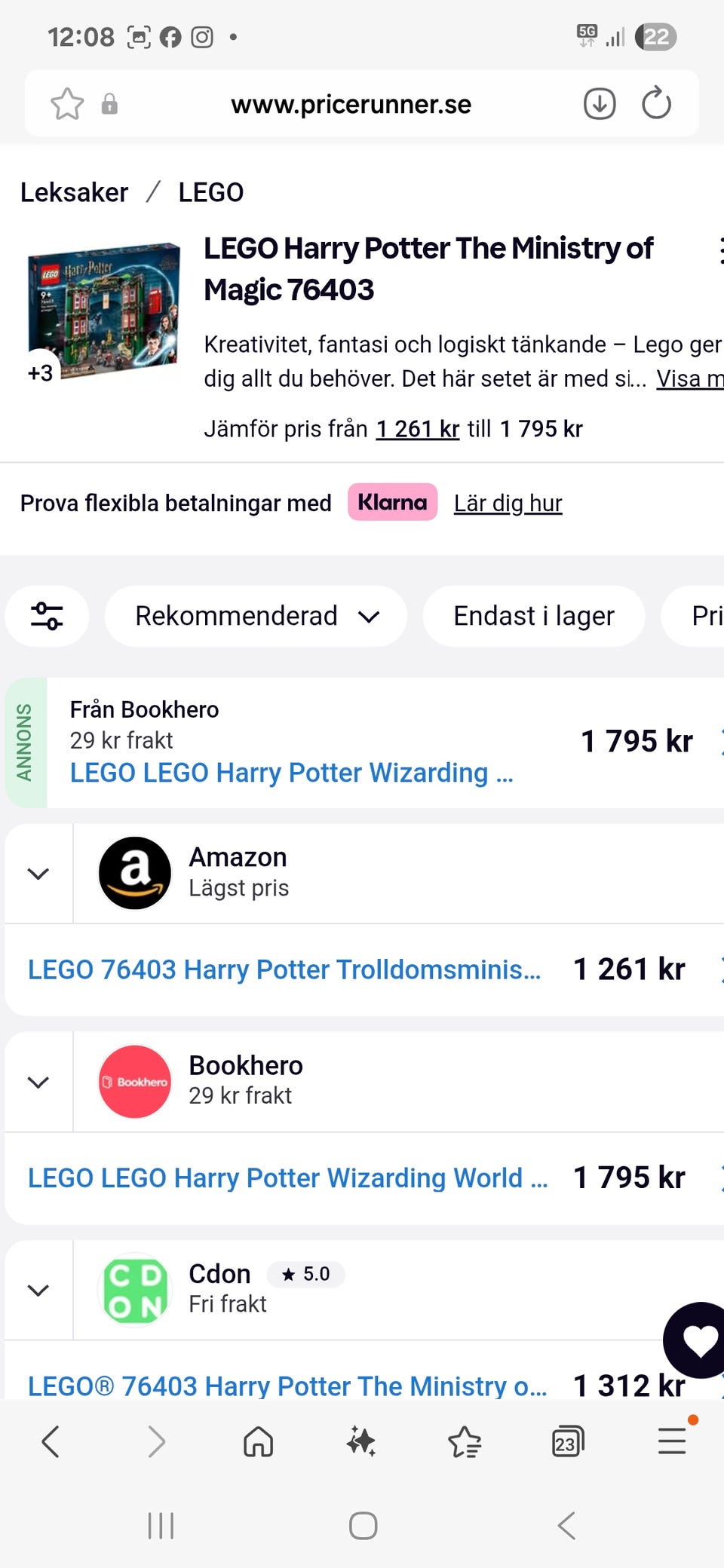Screen dimensions: 724x1568
Task: Open the browser hamburger menu
Action: 671,1442
